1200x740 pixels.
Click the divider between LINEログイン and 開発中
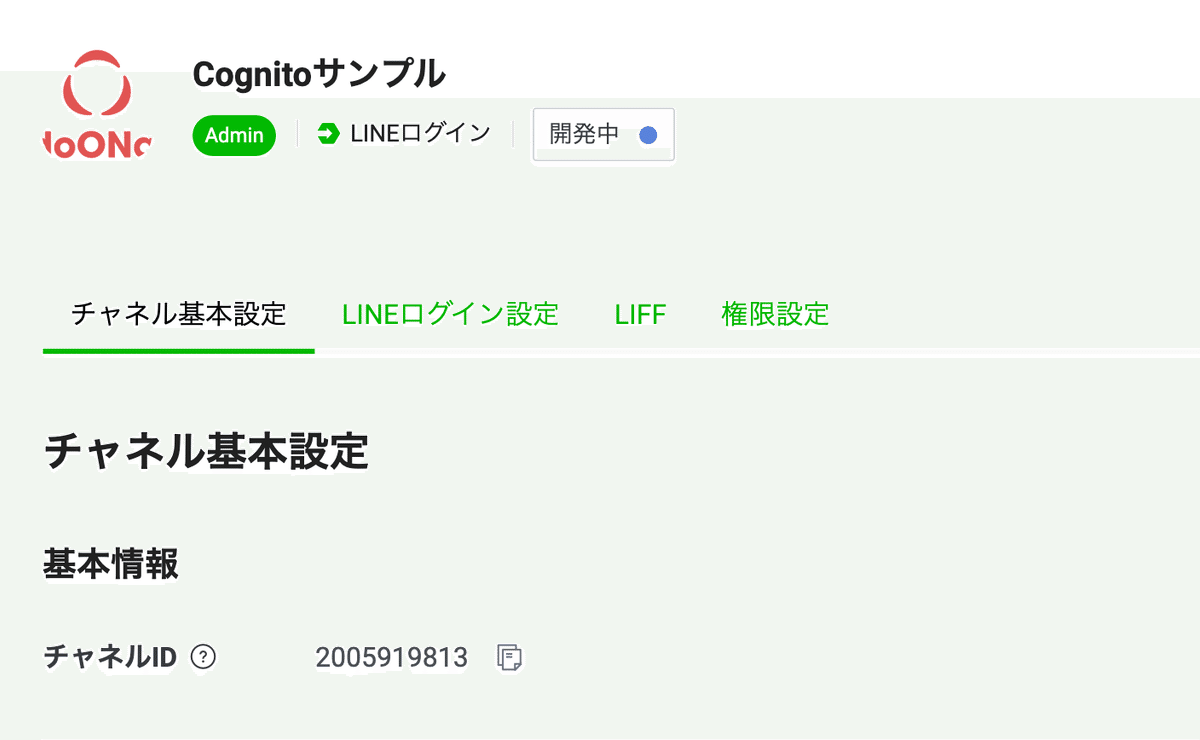[x=513, y=134]
